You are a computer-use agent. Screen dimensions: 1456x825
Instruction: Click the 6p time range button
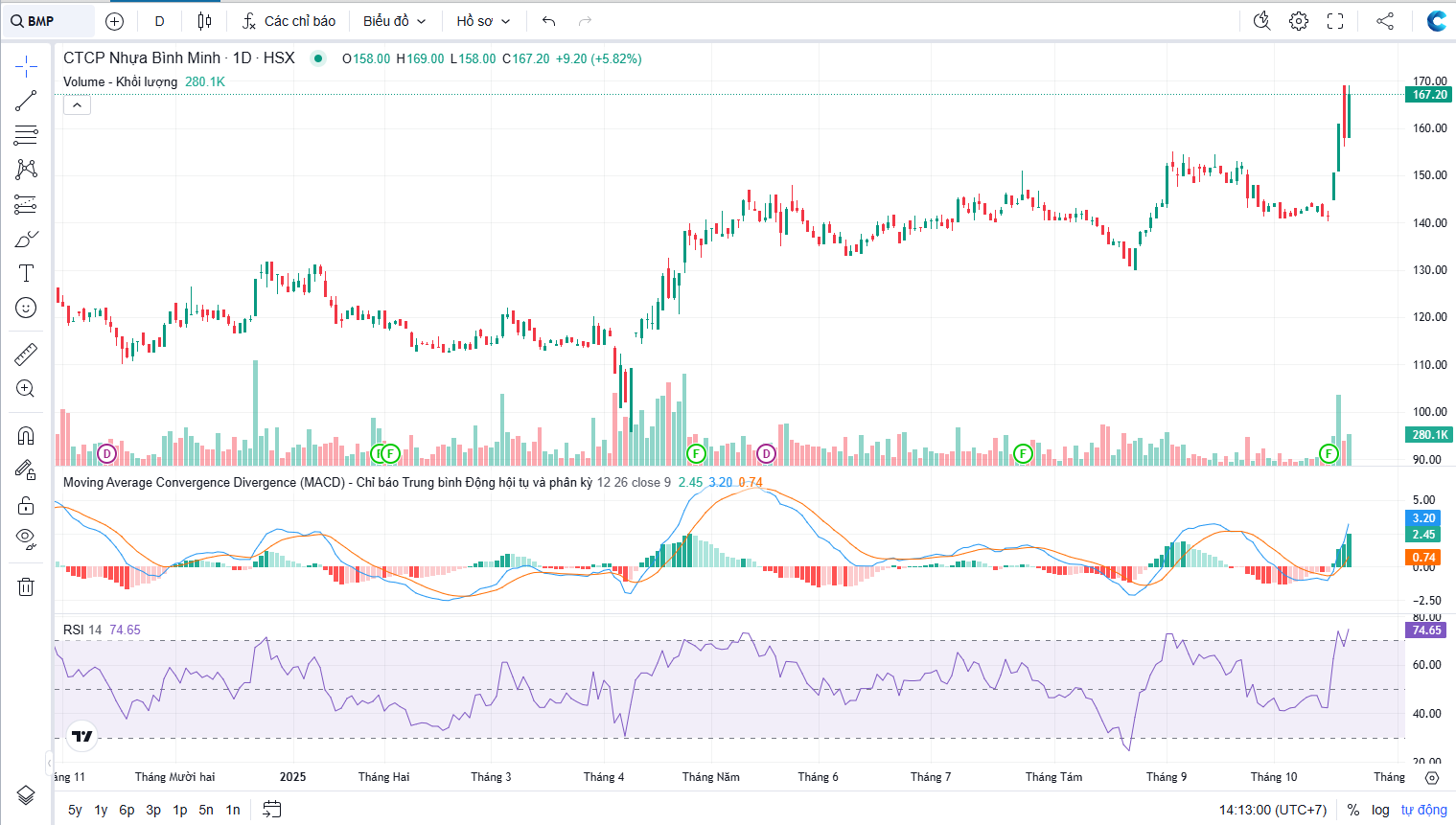tap(127, 810)
